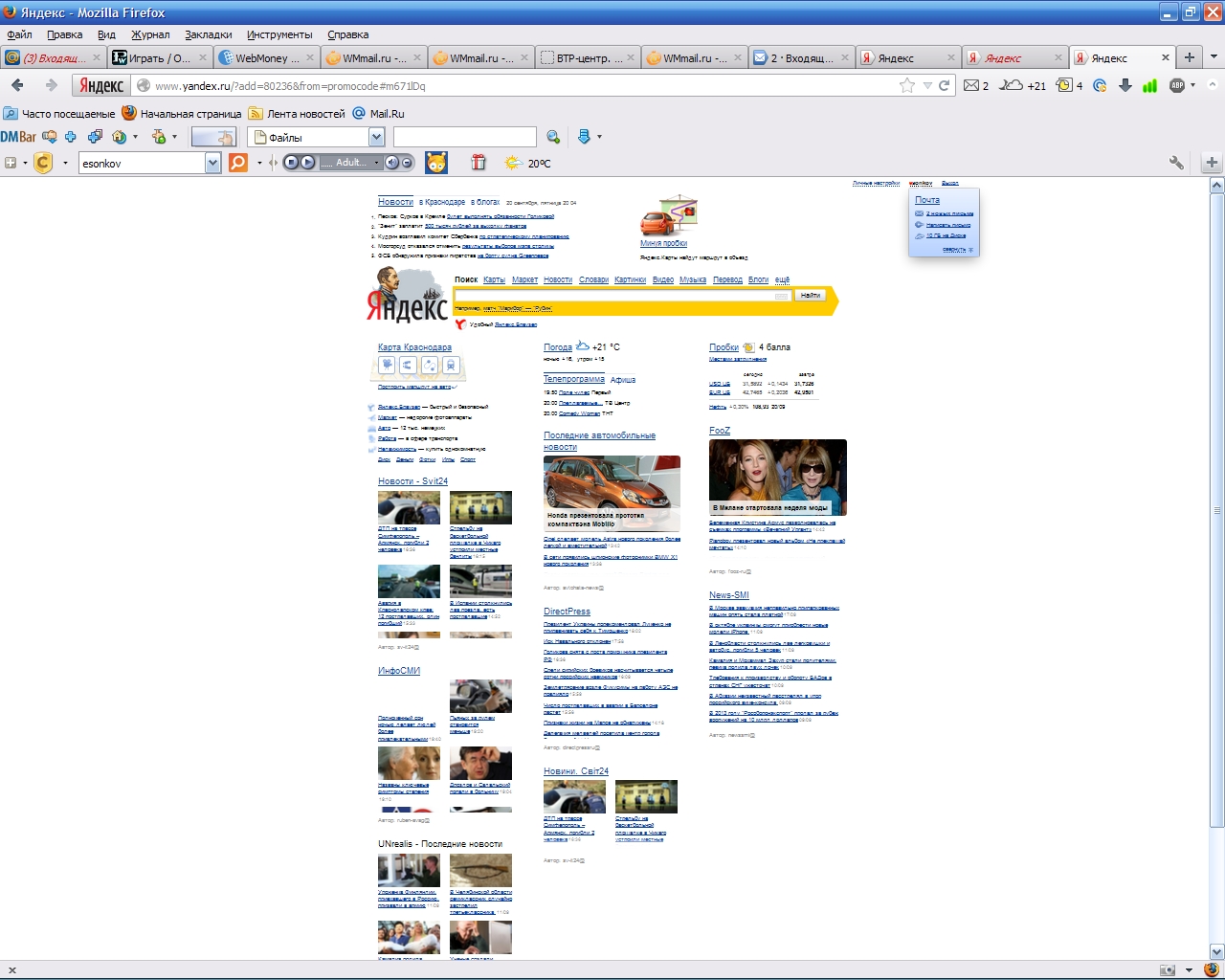The width and height of the screenshot is (1225, 980).
Task: Click the play button in the radio player
Action: [307, 163]
